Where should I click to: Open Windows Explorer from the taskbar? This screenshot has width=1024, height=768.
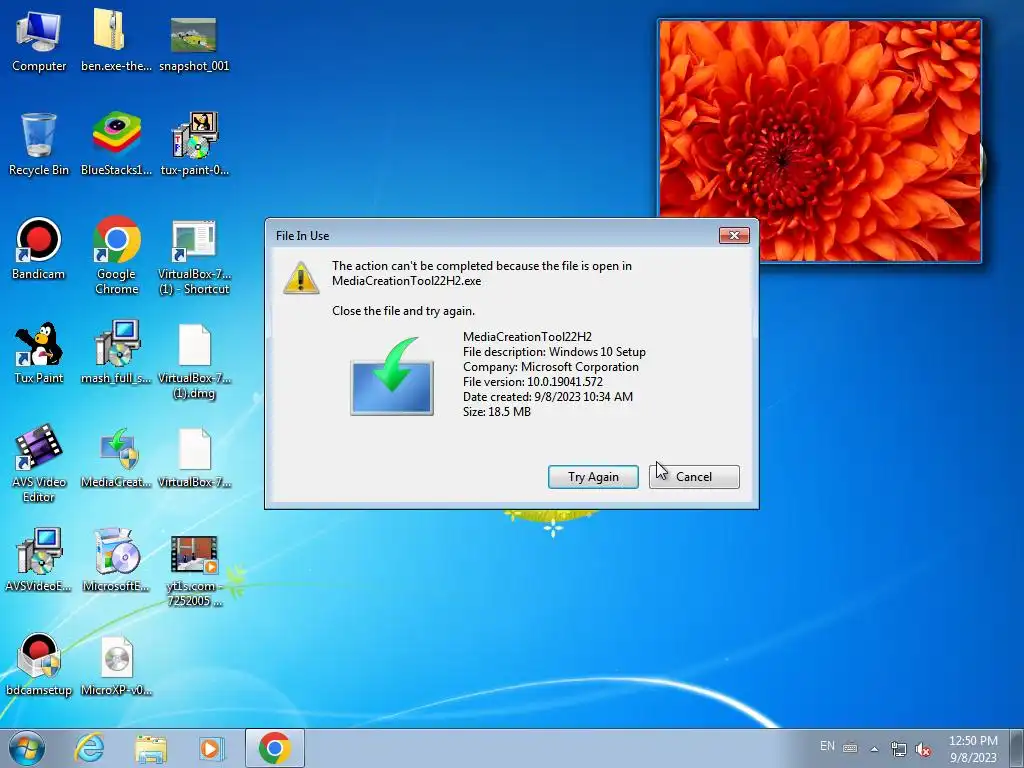151,748
